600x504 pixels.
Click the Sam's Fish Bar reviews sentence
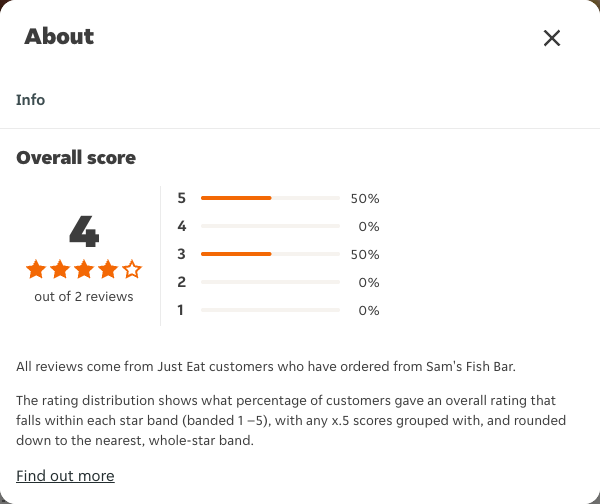266,367
